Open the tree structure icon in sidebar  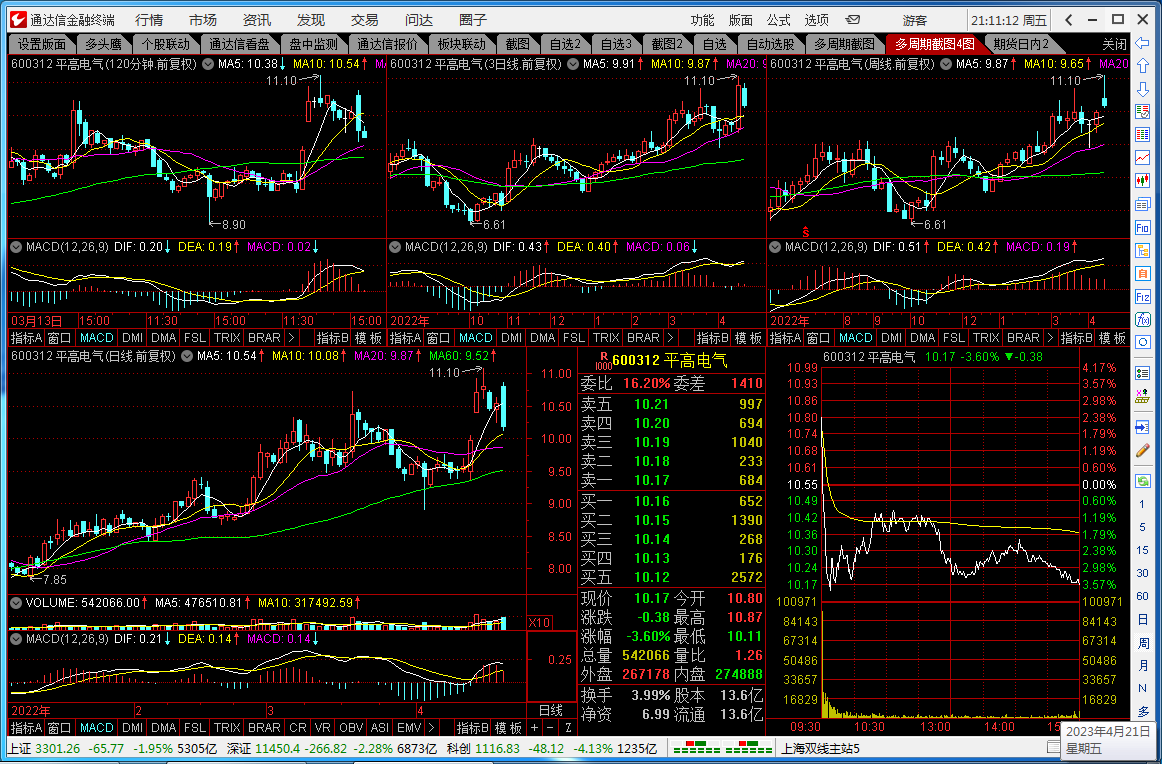pos(1142,250)
